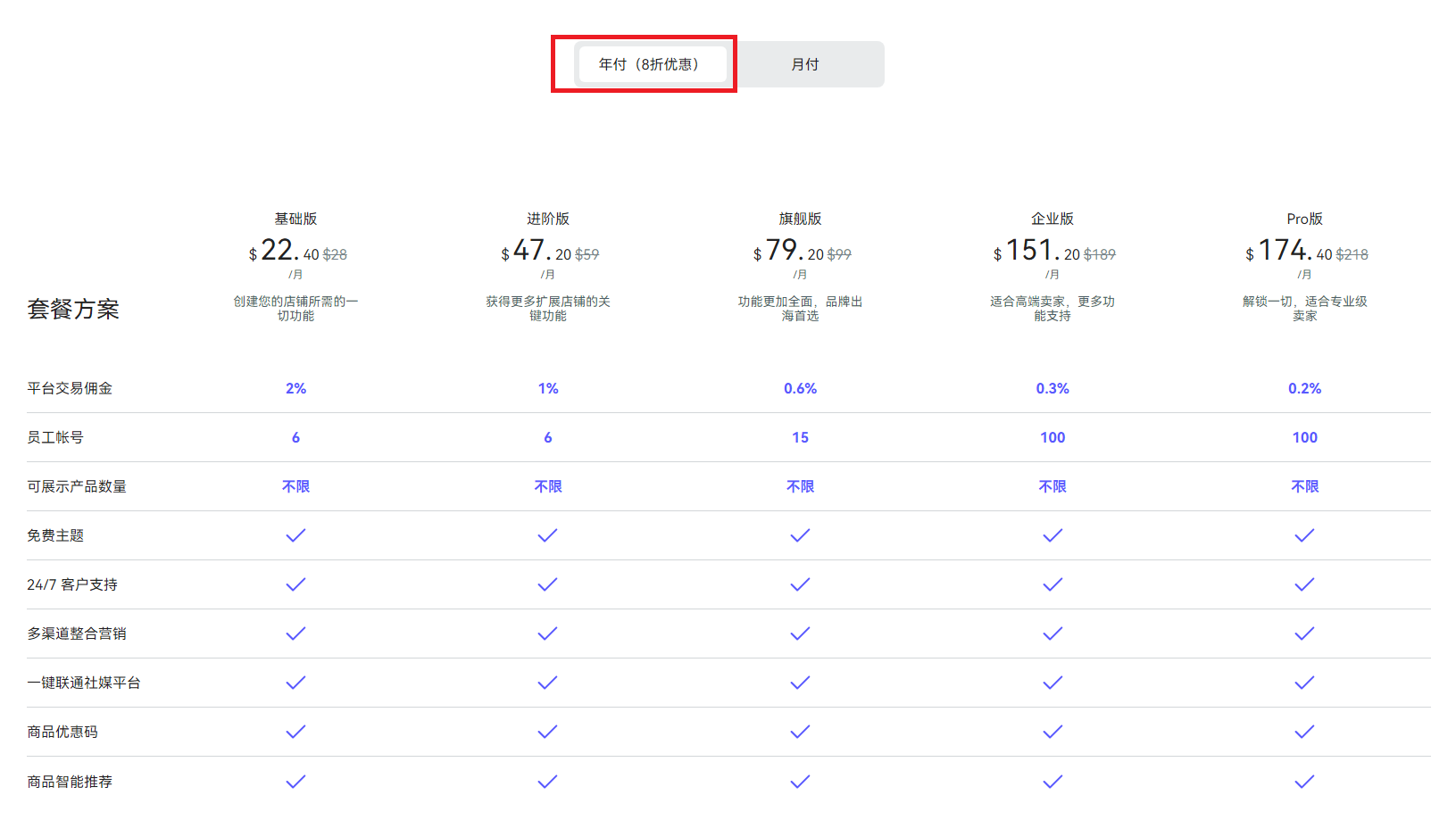The width and height of the screenshot is (1456, 820).
Task: Click 企业版 checkmark for 一键联通社媒平台
Action: [1052, 683]
